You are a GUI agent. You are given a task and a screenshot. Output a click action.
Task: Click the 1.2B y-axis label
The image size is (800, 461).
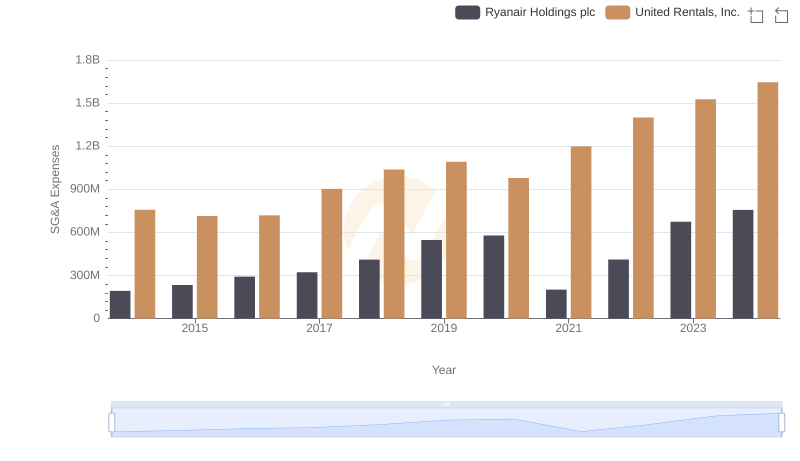[x=88, y=146]
